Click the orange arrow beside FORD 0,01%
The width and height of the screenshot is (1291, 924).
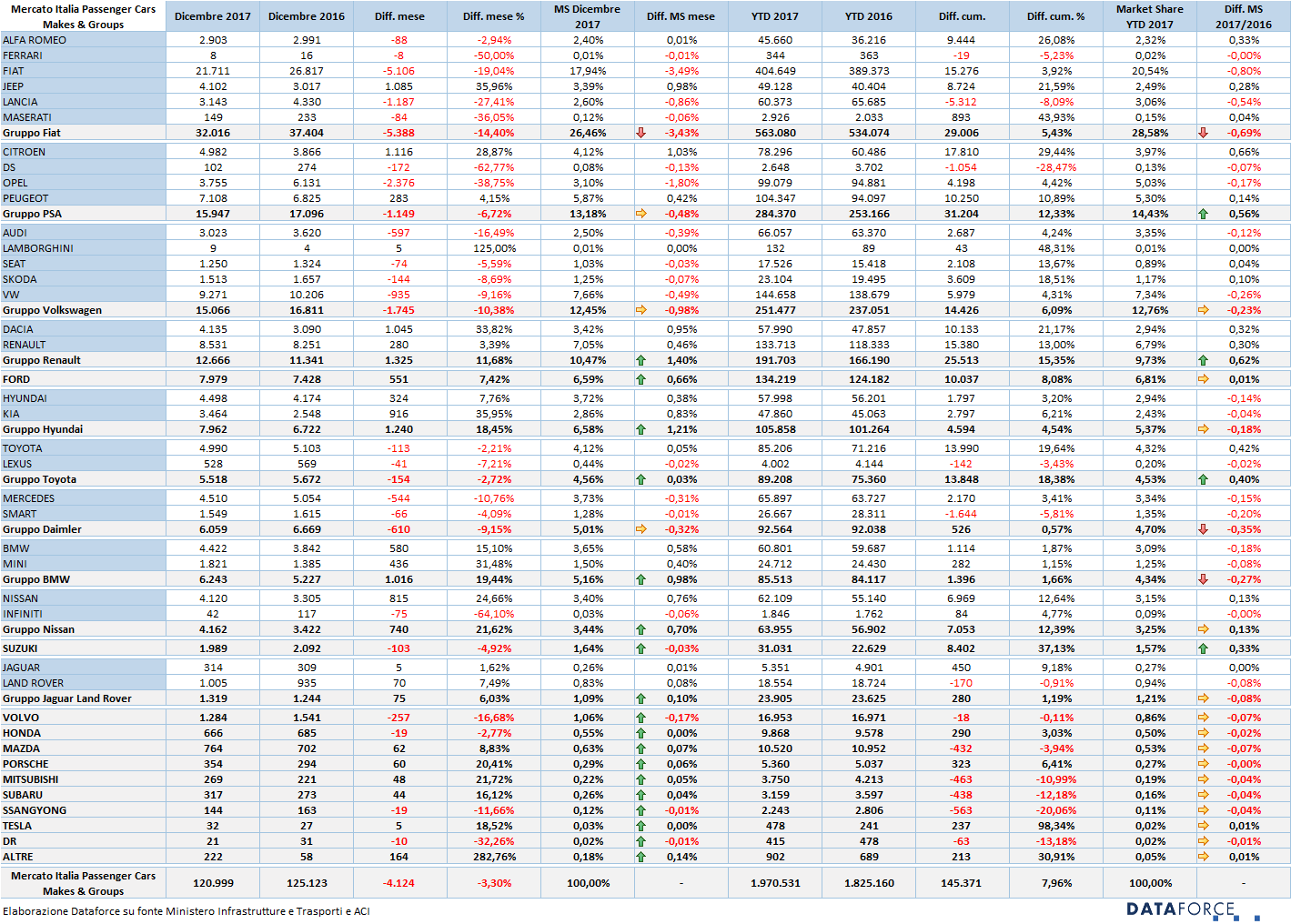click(1203, 379)
